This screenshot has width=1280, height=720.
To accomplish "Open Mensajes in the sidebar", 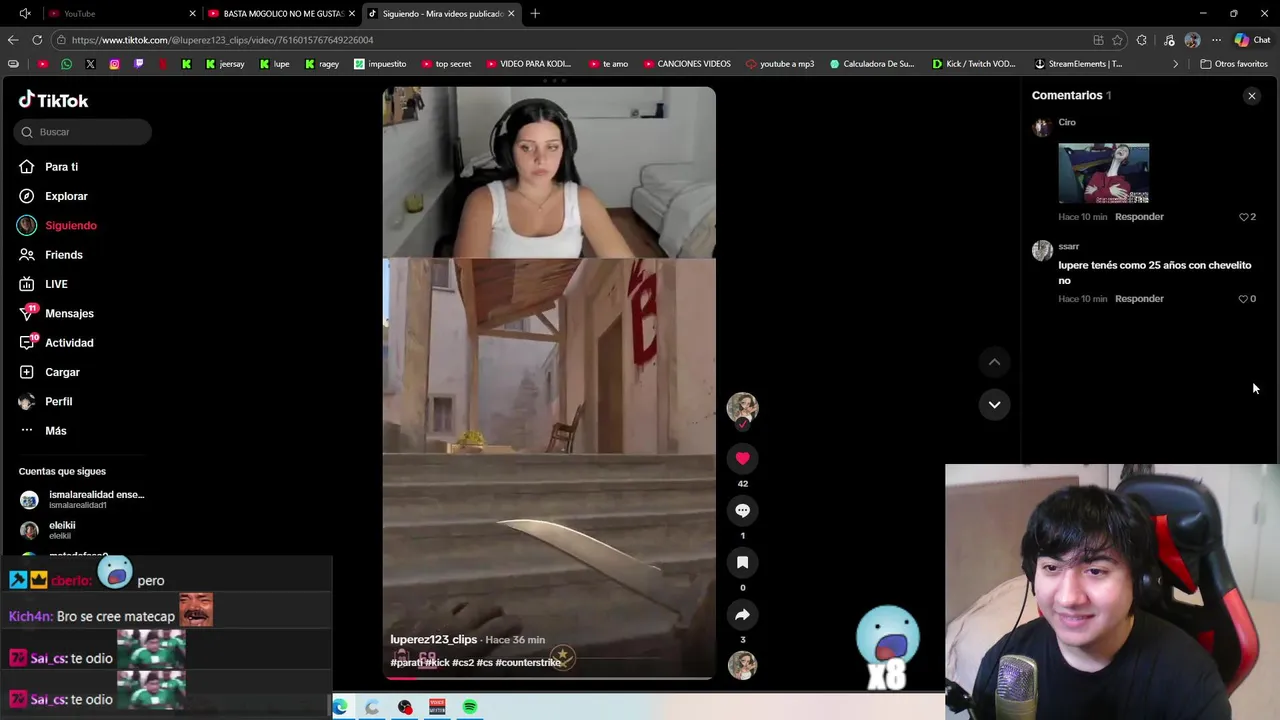I will point(69,313).
